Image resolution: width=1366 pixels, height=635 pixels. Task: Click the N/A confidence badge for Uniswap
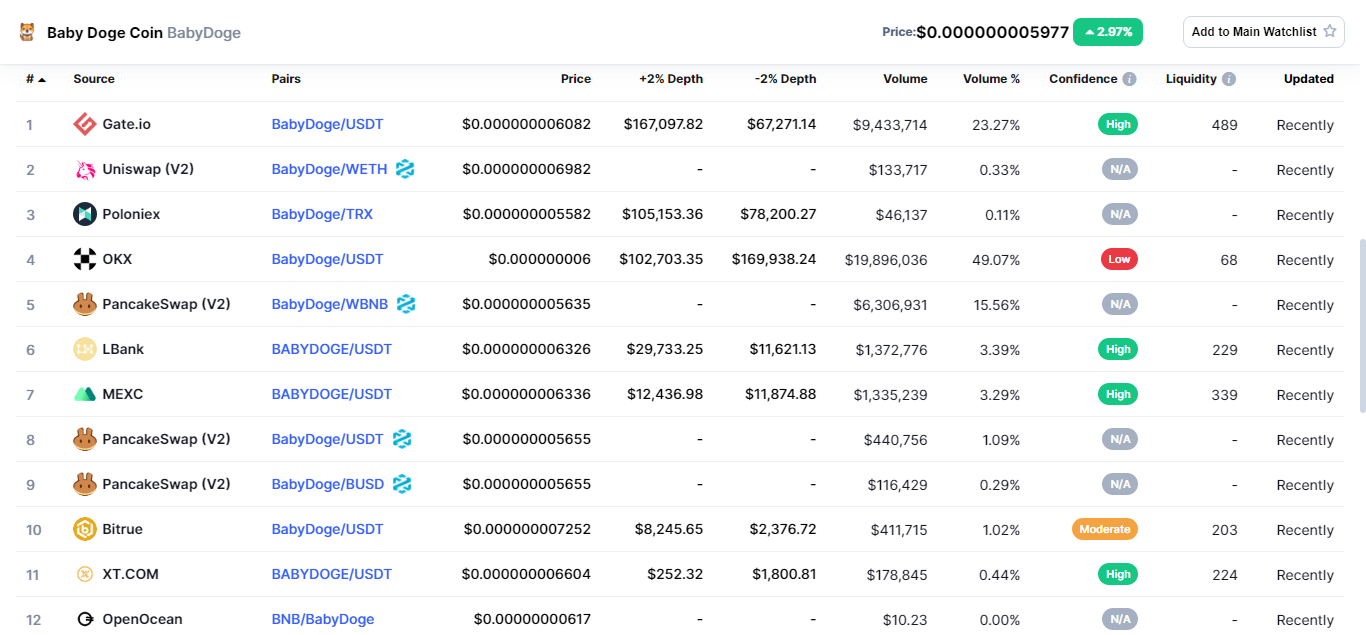[1120, 169]
